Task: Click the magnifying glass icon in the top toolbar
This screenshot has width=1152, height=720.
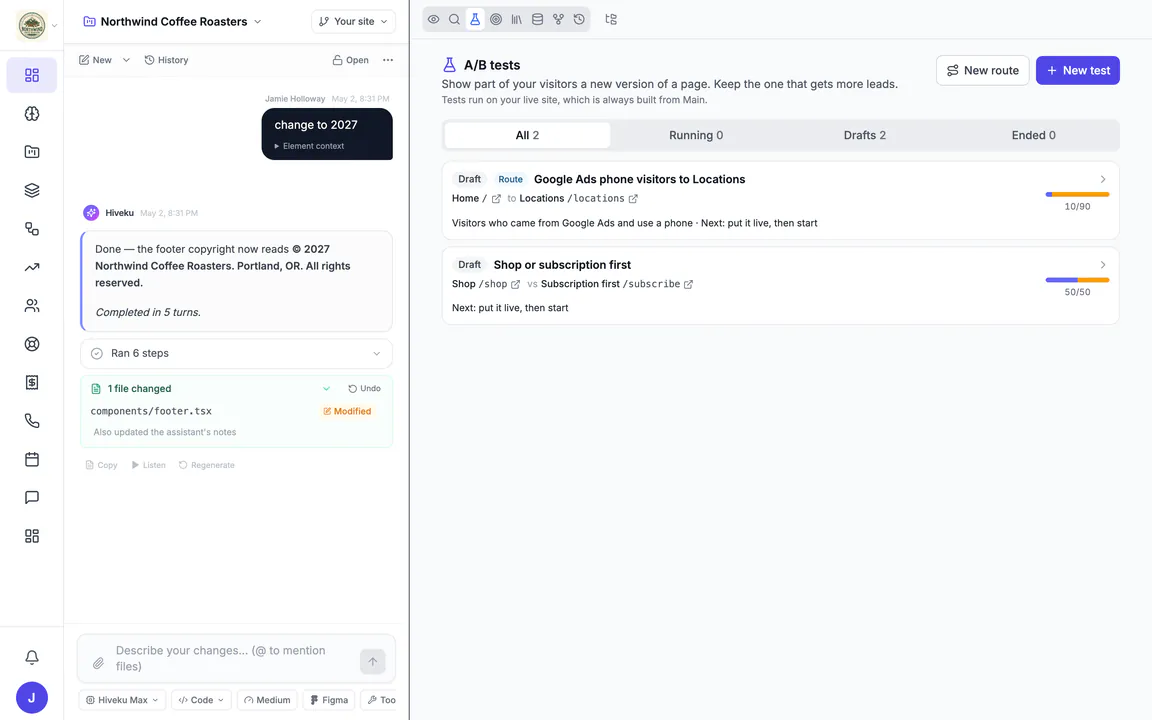Action: [454, 20]
